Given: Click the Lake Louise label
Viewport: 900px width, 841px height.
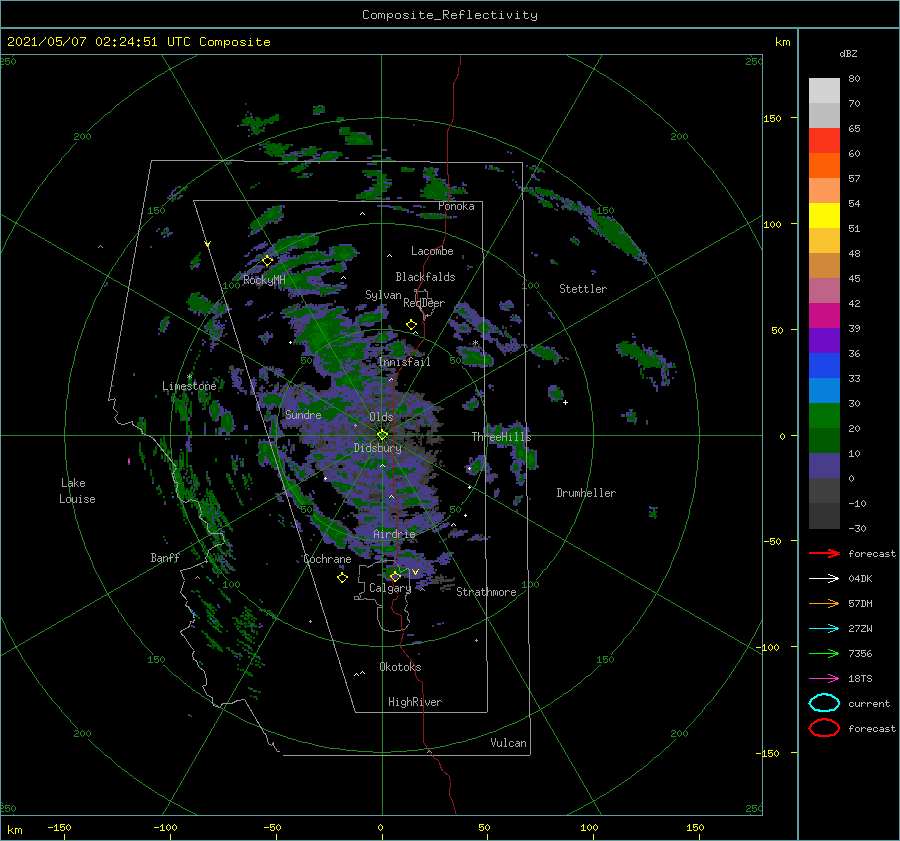Looking at the screenshot, I should click(x=77, y=491).
